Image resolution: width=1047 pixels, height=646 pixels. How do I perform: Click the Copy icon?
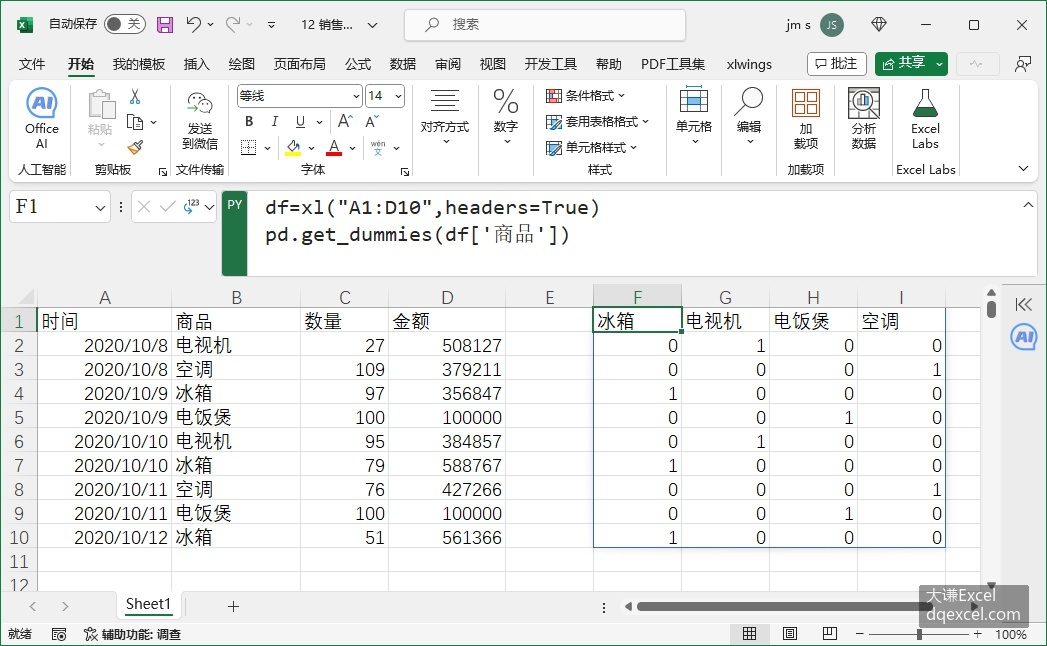click(x=135, y=122)
